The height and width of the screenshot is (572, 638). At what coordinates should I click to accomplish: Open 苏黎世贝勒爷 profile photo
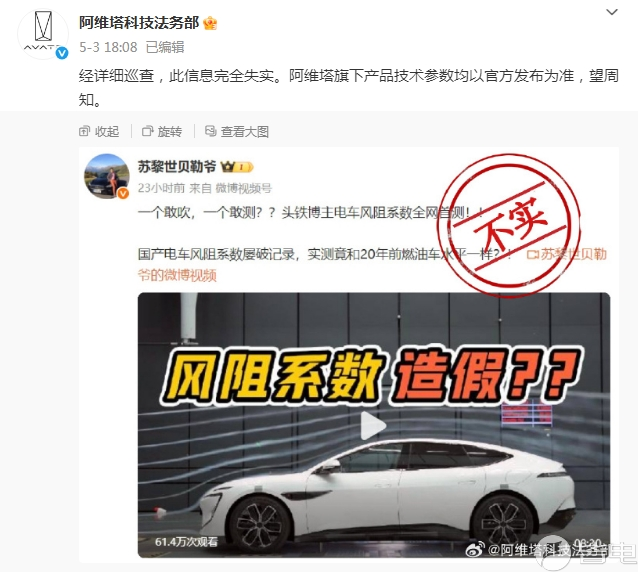(107, 176)
